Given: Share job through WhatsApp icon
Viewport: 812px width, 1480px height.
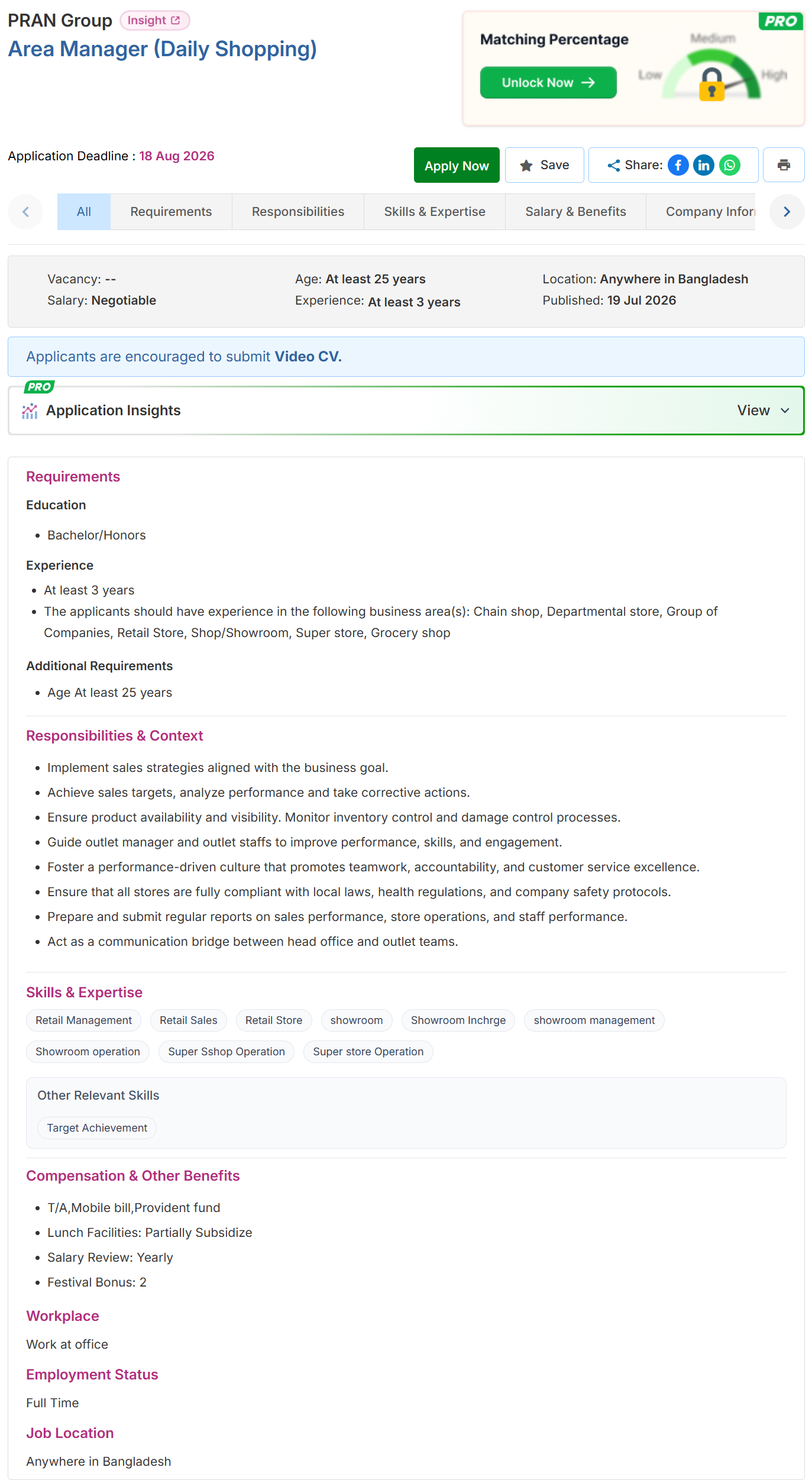Looking at the screenshot, I should (730, 165).
